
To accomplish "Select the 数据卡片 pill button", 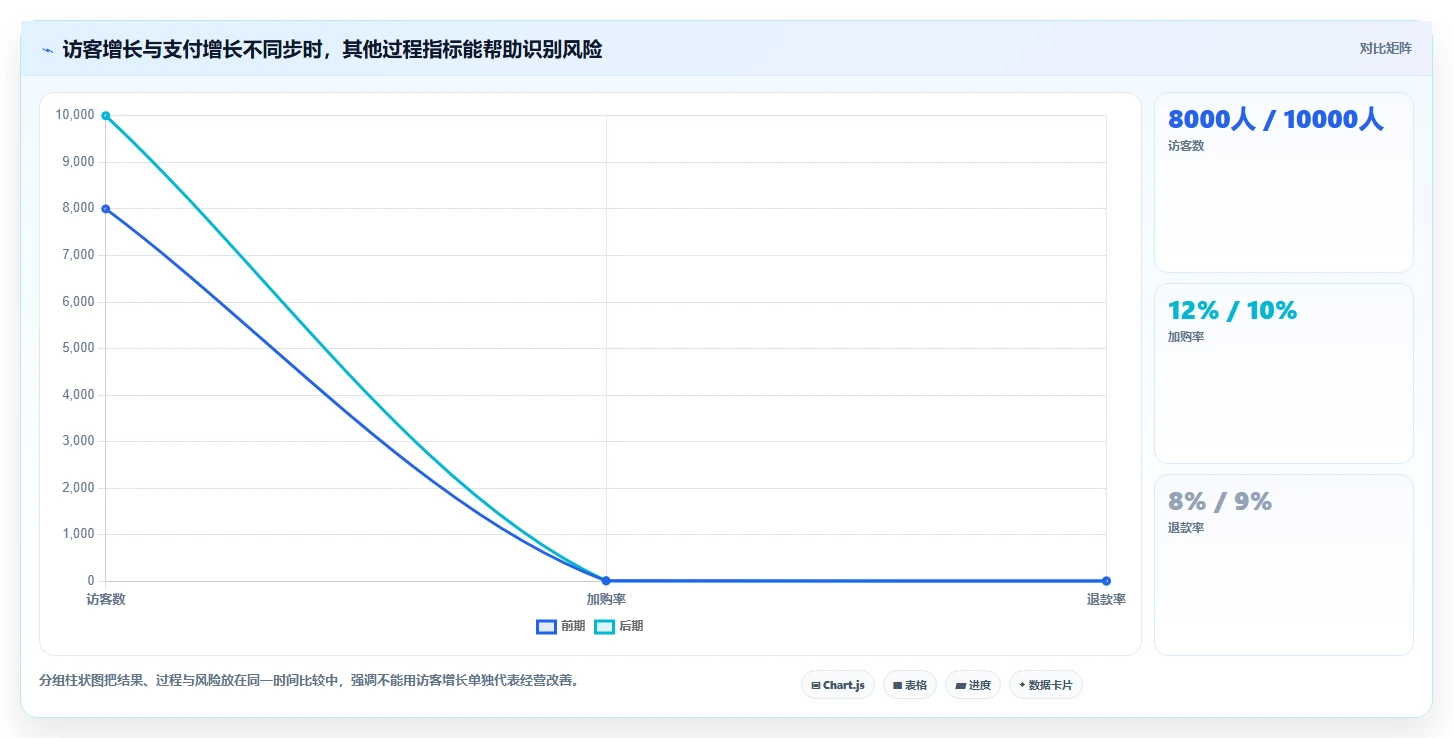I will (x=1046, y=685).
